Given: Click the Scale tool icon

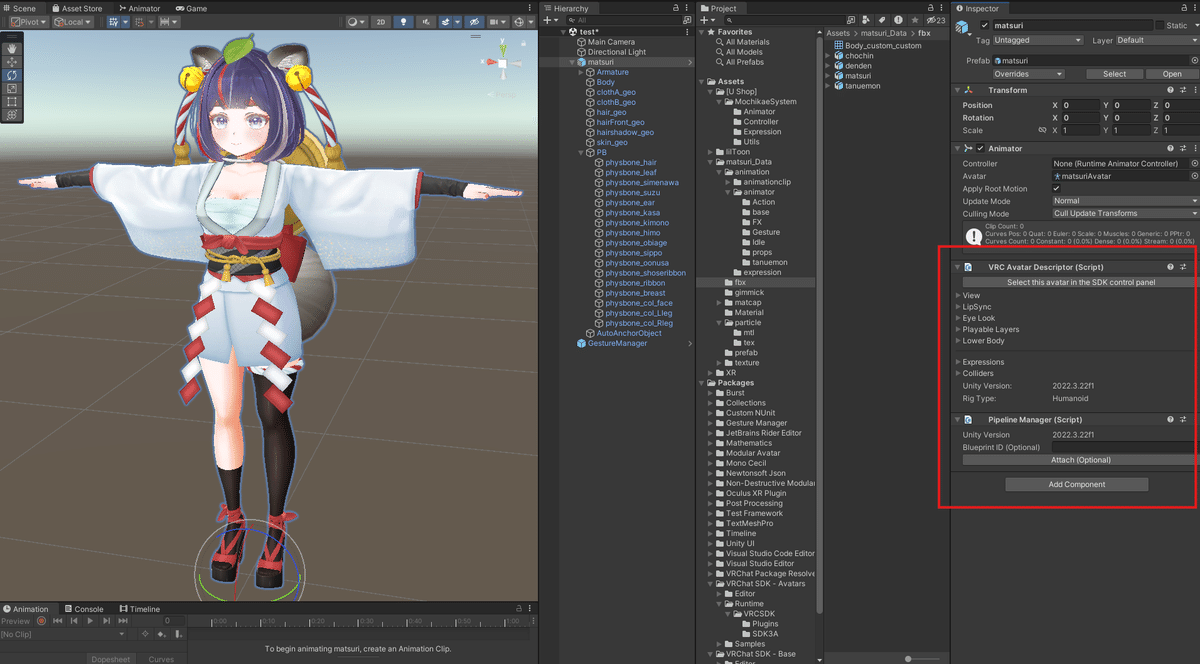Looking at the screenshot, I should [12, 87].
